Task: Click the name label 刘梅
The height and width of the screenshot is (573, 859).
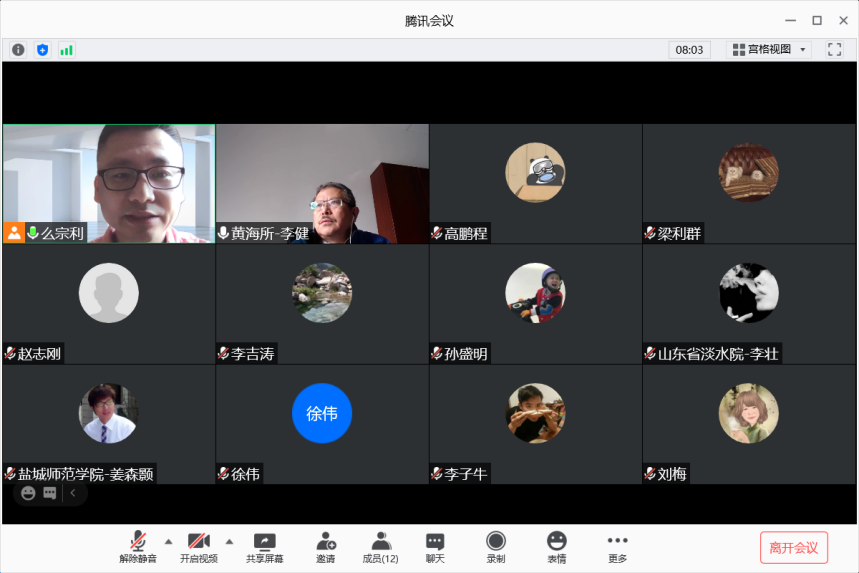Action: (672, 474)
